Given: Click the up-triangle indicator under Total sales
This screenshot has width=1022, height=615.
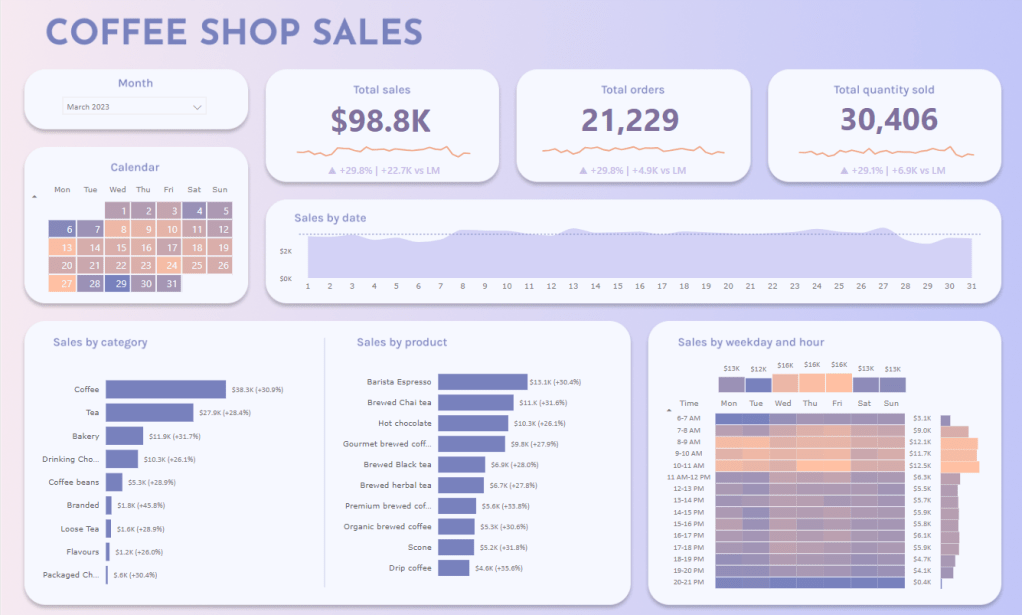Looking at the screenshot, I should coord(332,171).
